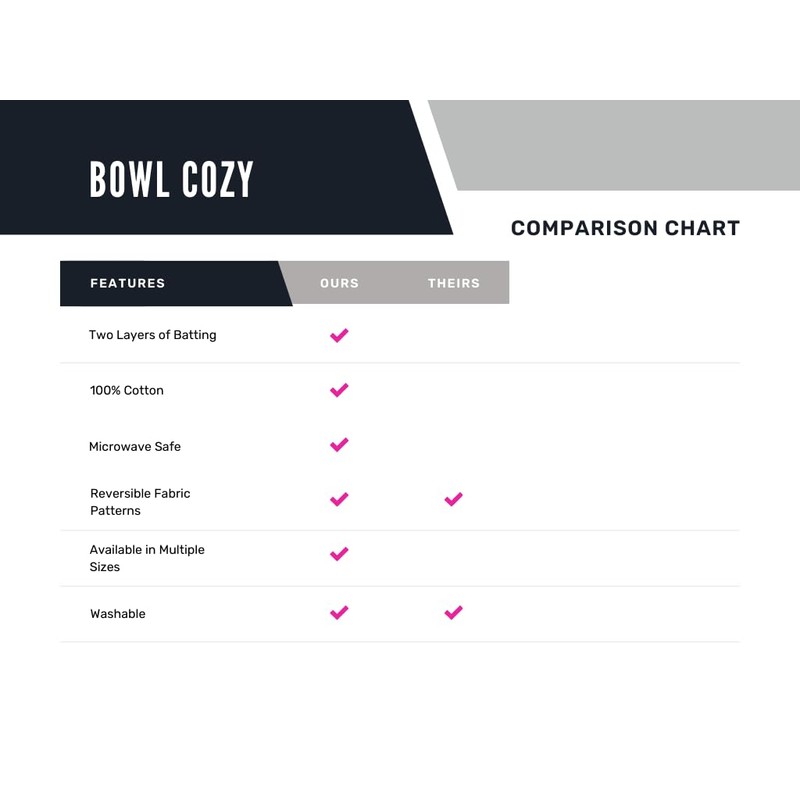Screen dimensions: 800x800
Task: Click the Available in Multiple Sizes label
Action: [146, 558]
